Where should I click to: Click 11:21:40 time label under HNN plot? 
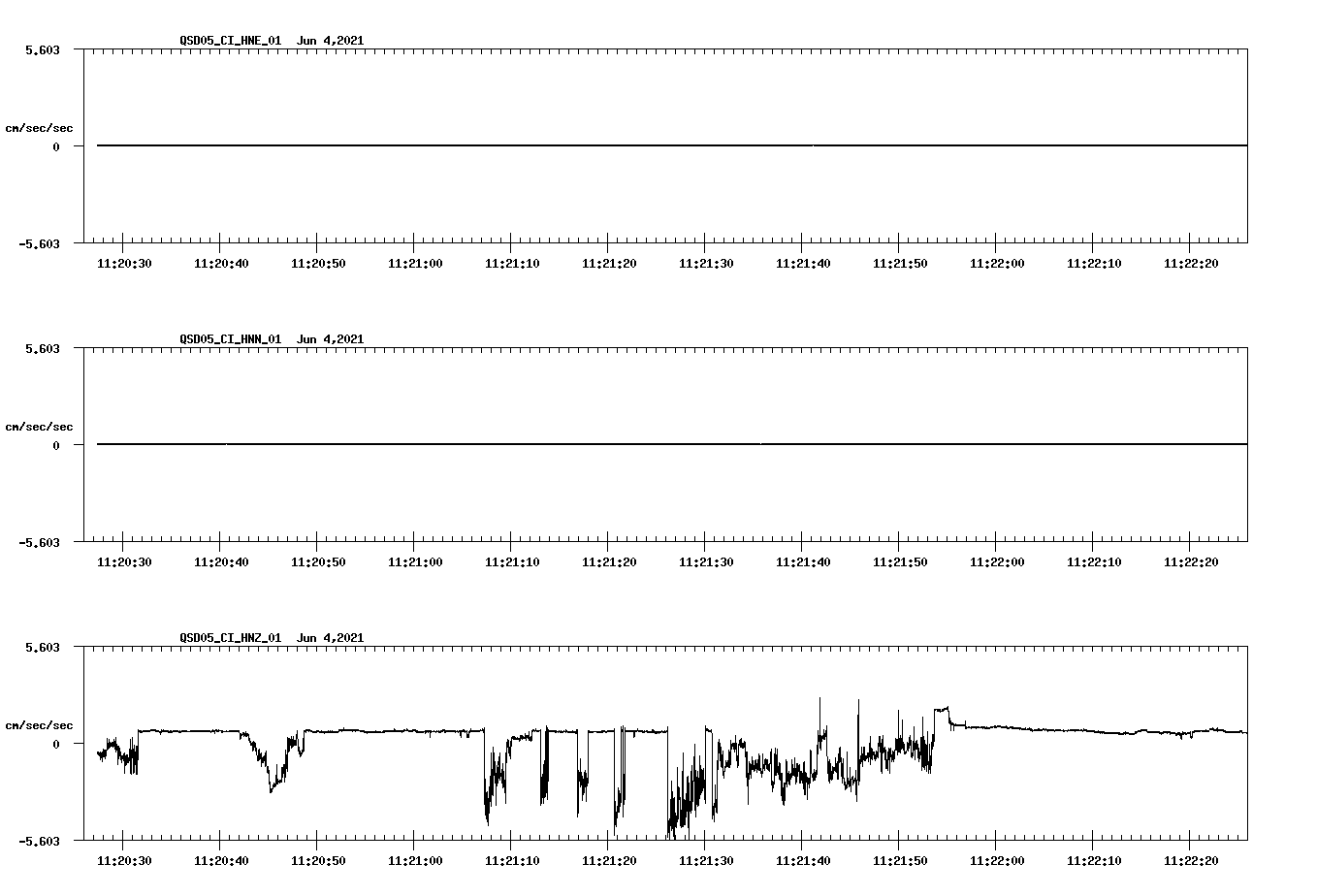tap(803, 562)
